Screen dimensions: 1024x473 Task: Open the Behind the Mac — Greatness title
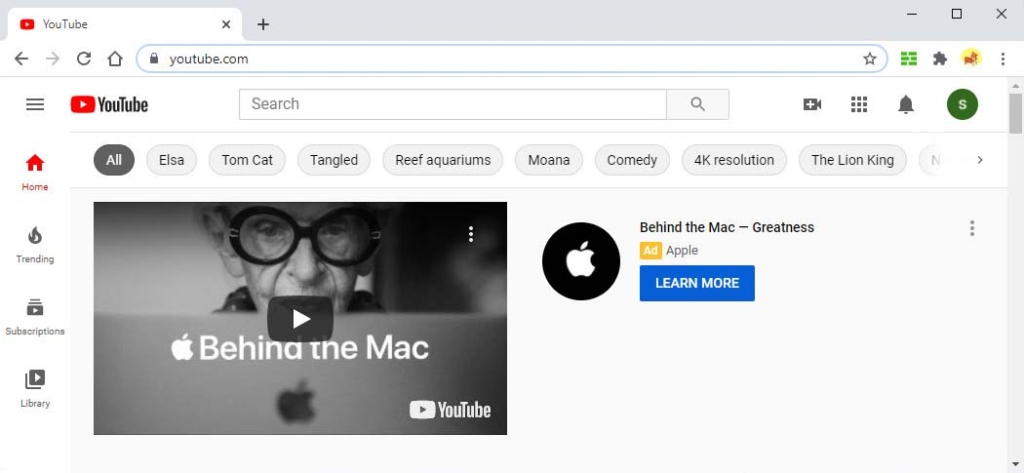pyautogui.click(x=727, y=227)
